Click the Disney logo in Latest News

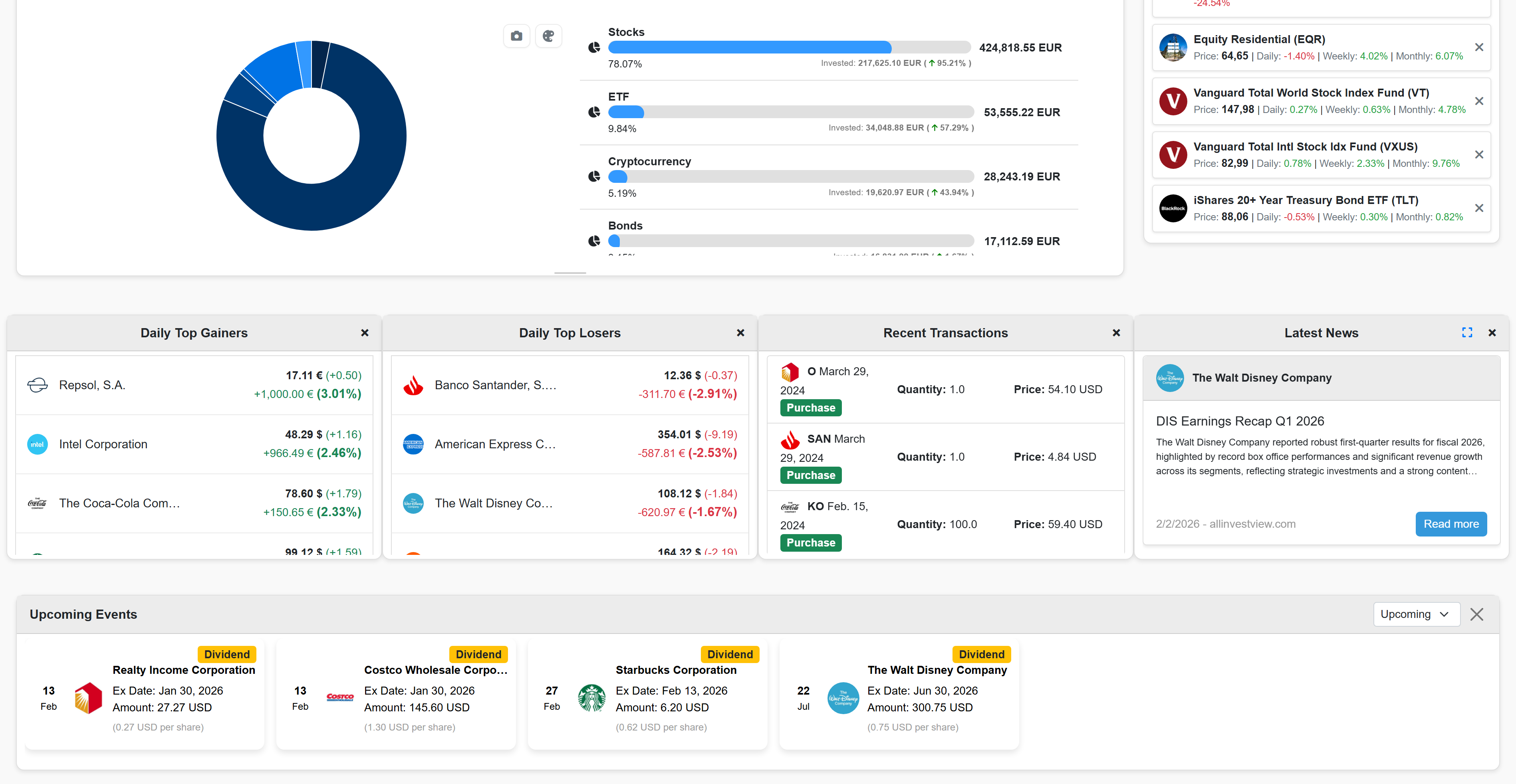pos(1170,378)
